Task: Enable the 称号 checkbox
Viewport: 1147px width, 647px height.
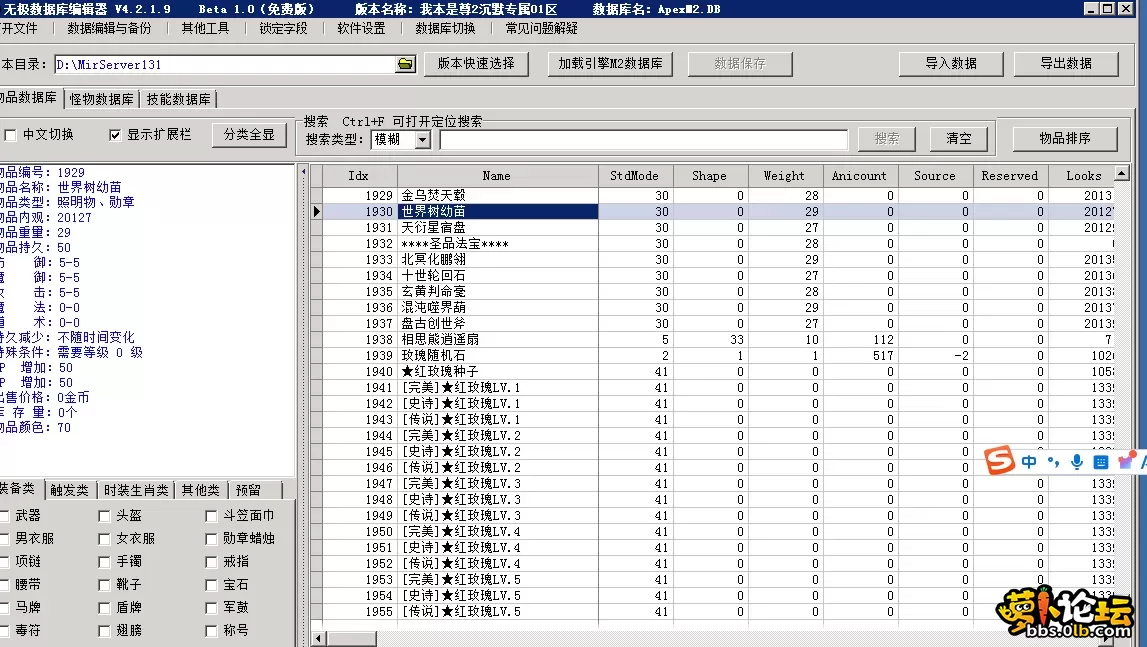Action: 211,631
